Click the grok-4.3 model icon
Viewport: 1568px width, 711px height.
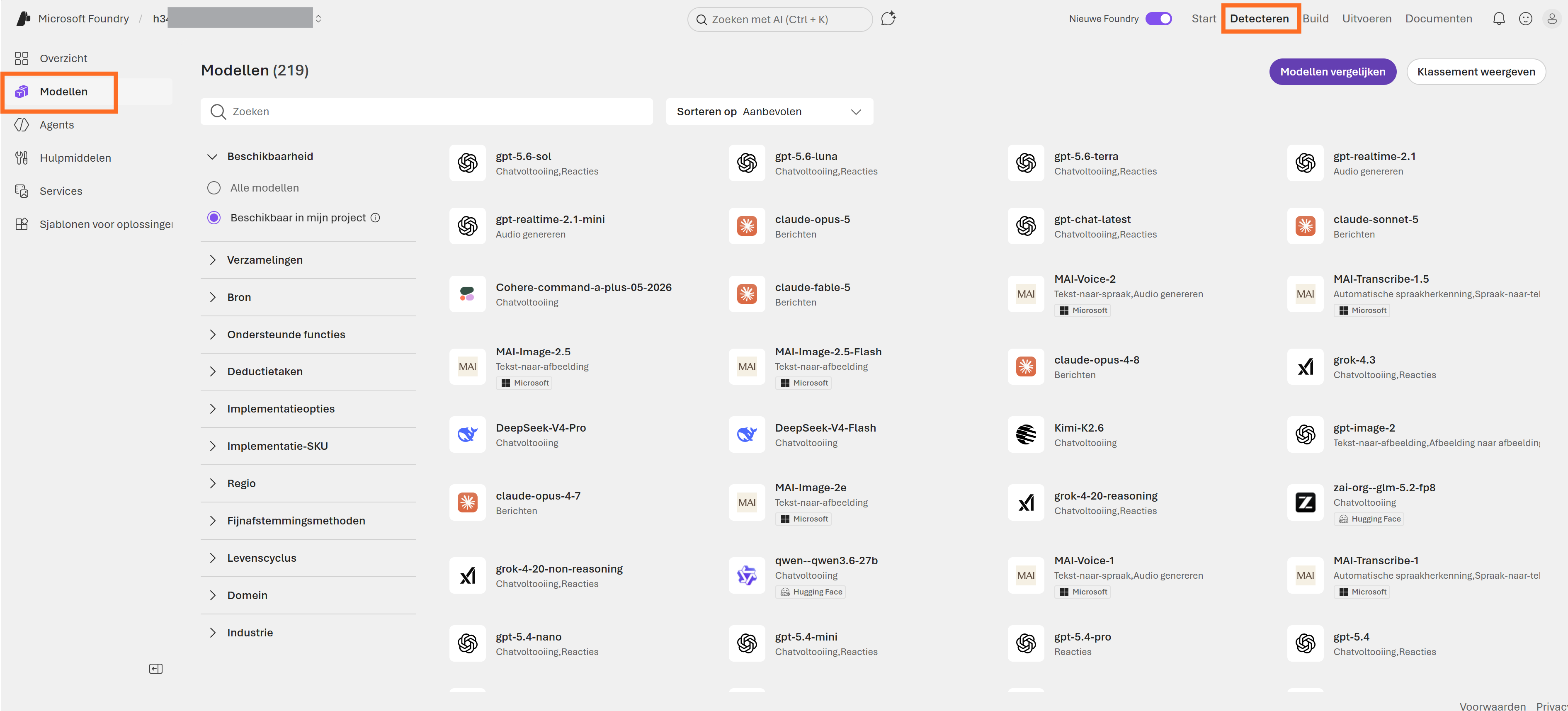click(x=1305, y=366)
